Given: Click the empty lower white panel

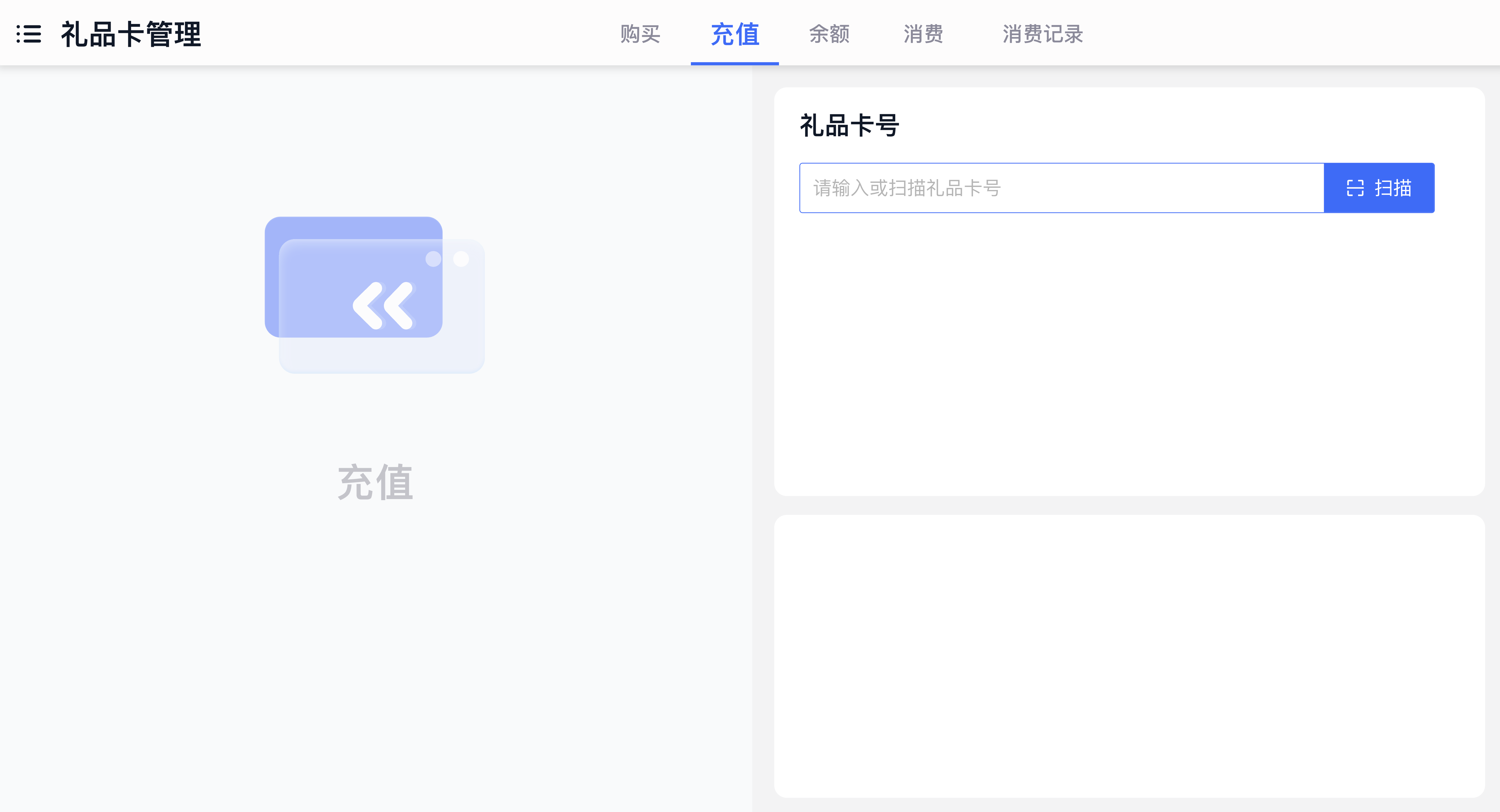Looking at the screenshot, I should pyautogui.click(x=1129, y=655).
